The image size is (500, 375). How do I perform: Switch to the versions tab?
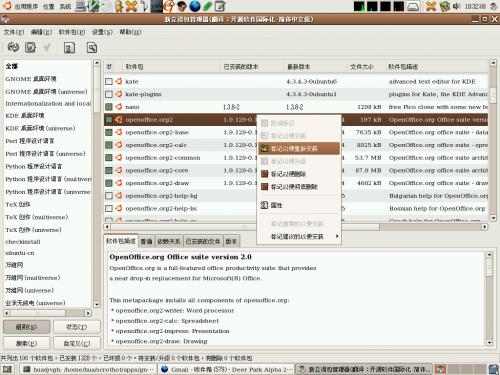coord(231,241)
